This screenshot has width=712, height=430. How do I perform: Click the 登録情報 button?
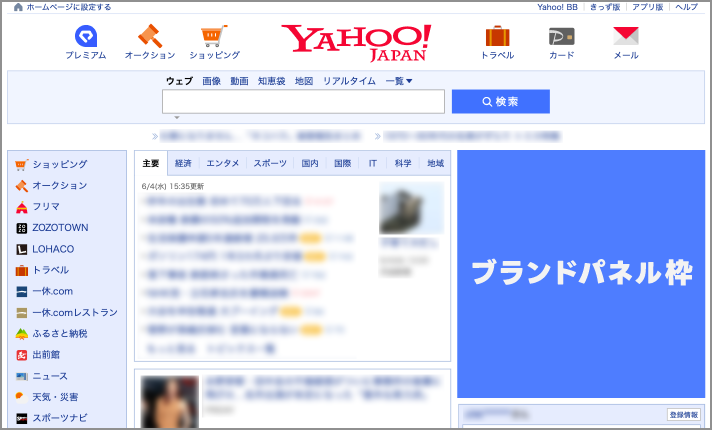683,415
